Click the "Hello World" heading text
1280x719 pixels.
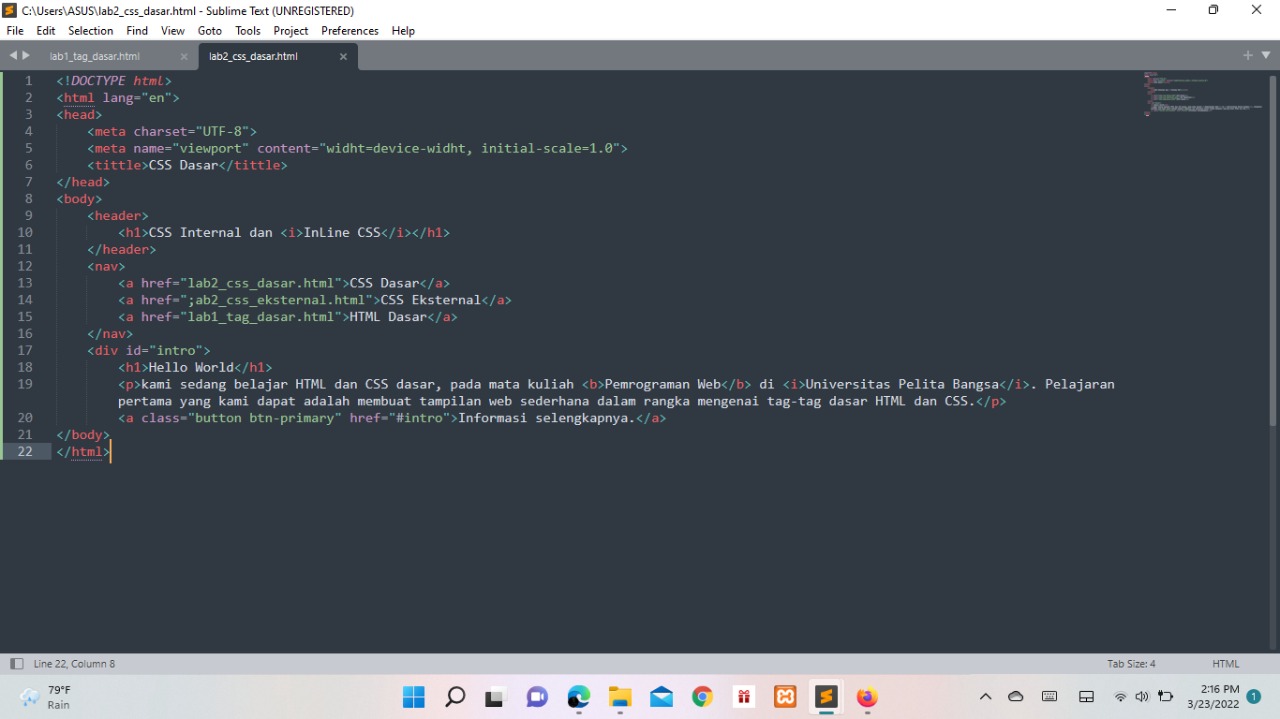pos(191,367)
